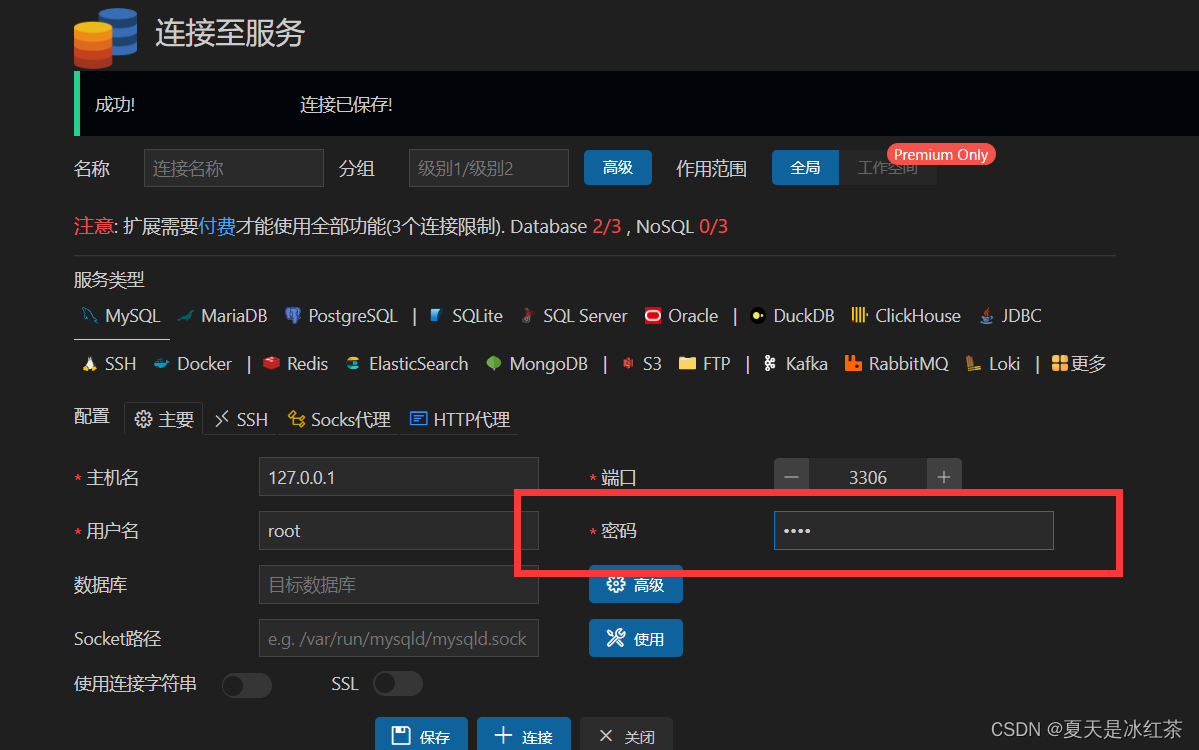Image resolution: width=1199 pixels, height=750 pixels.
Task: Click the 高级 button beside 分组
Action: (618, 167)
